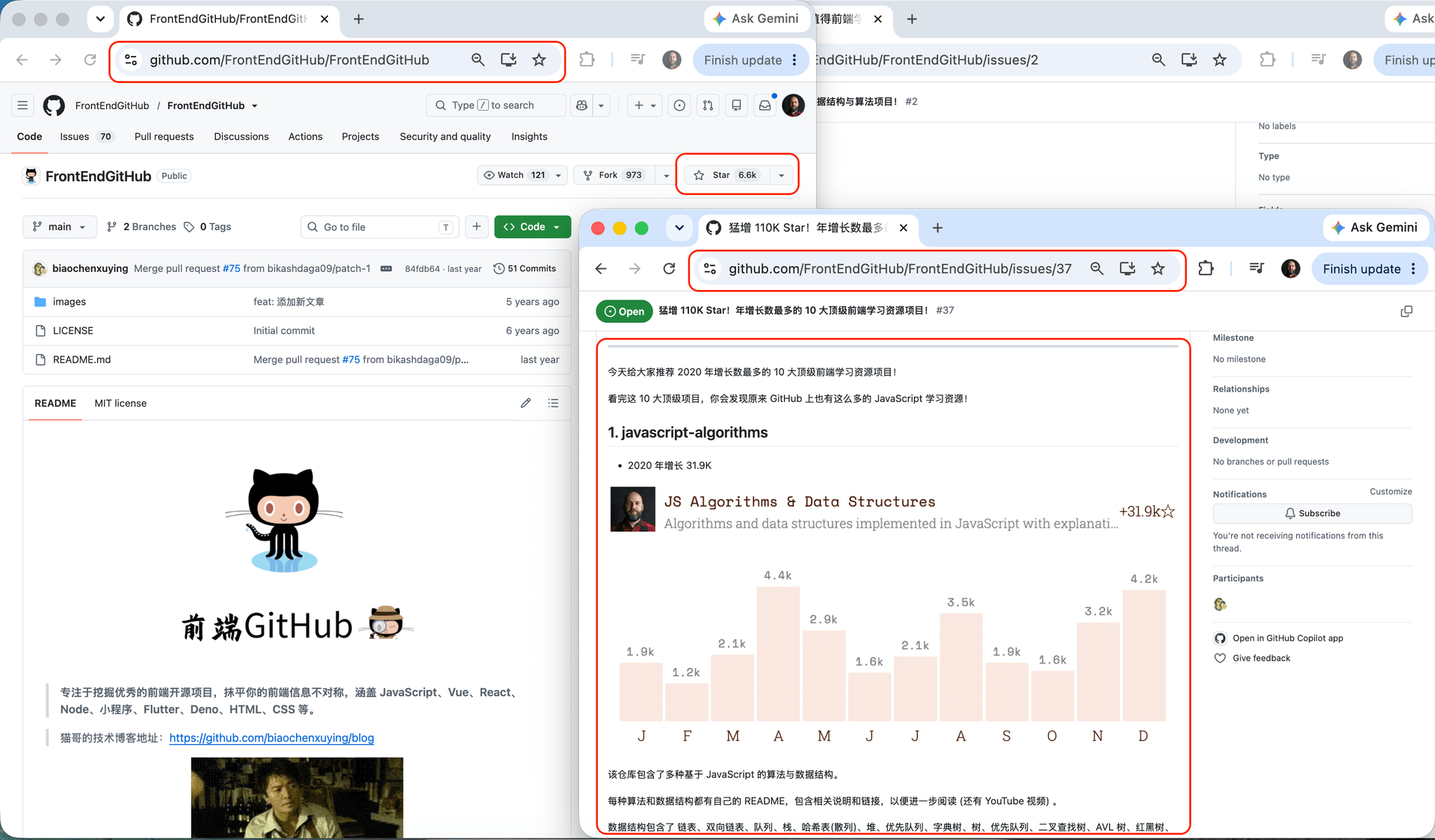Bookmark the repo page with star icon
1435x840 pixels.
pyautogui.click(x=539, y=60)
